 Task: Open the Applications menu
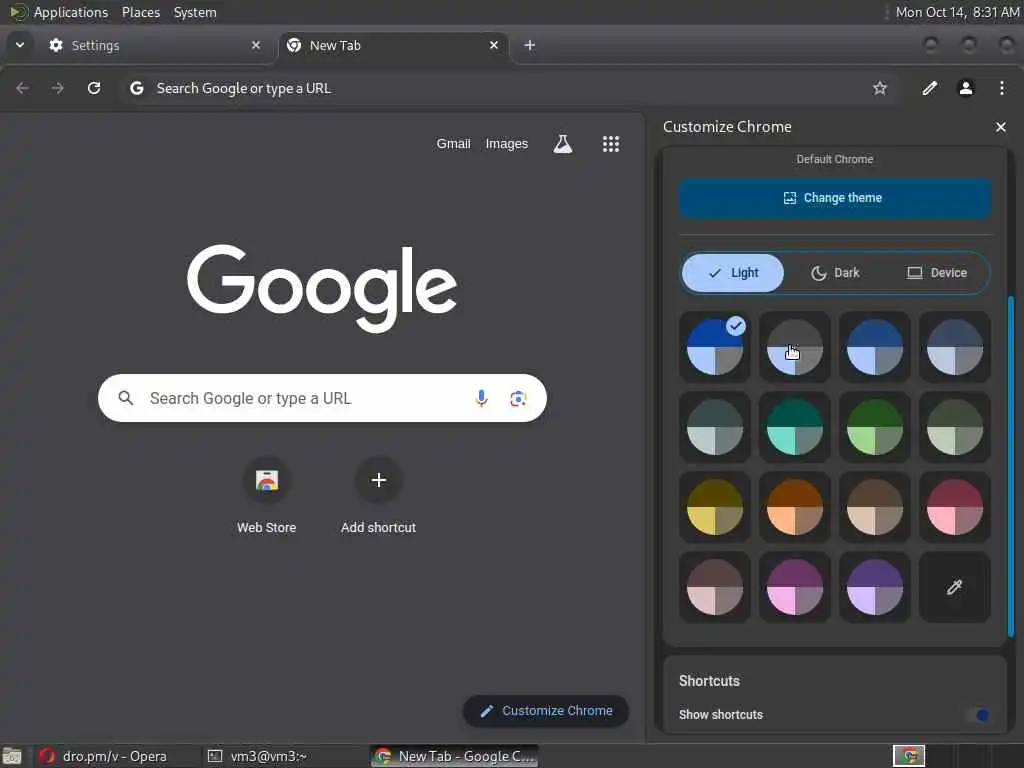71,12
